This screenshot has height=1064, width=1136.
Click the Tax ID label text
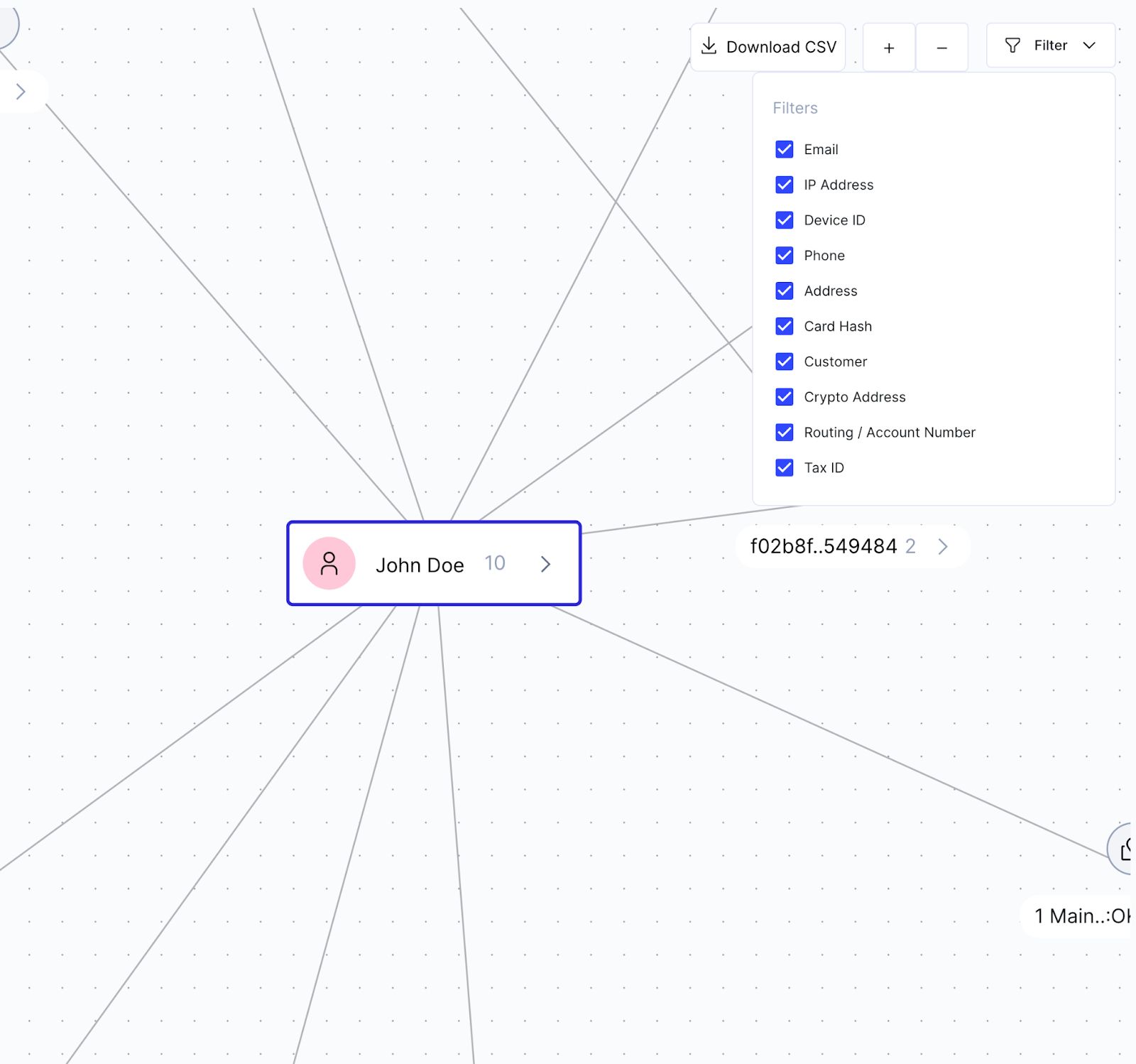pyautogui.click(x=824, y=467)
